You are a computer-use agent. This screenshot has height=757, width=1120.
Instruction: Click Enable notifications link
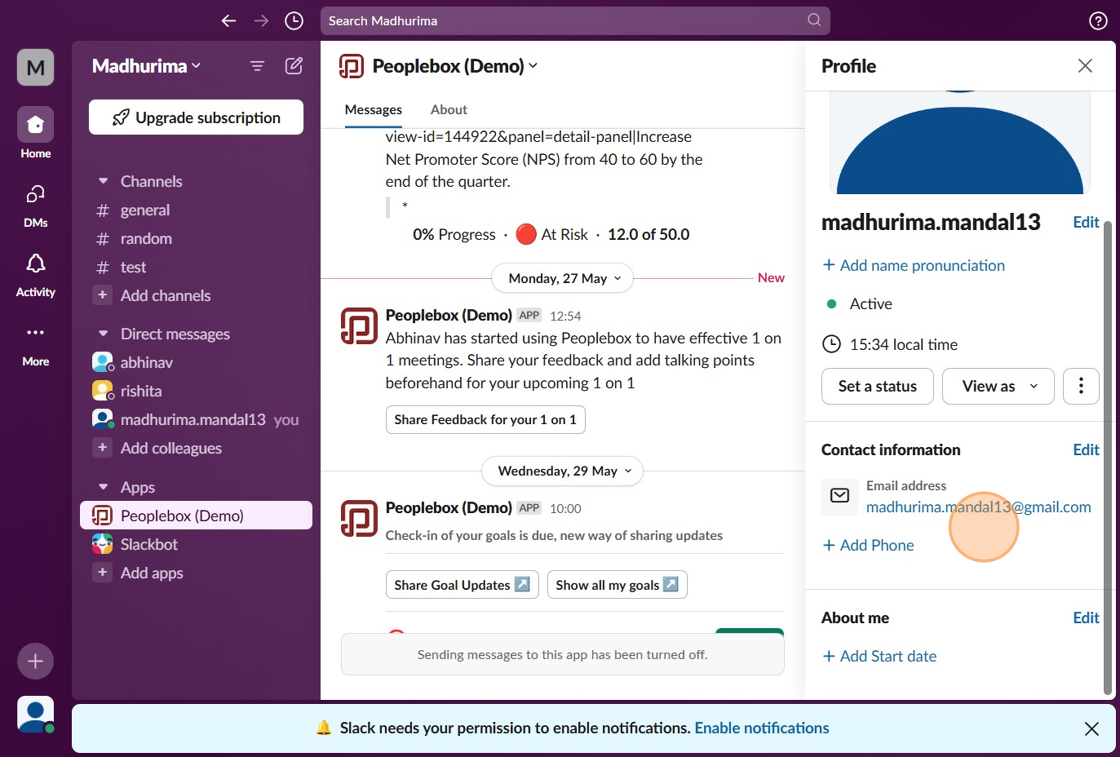pos(761,728)
